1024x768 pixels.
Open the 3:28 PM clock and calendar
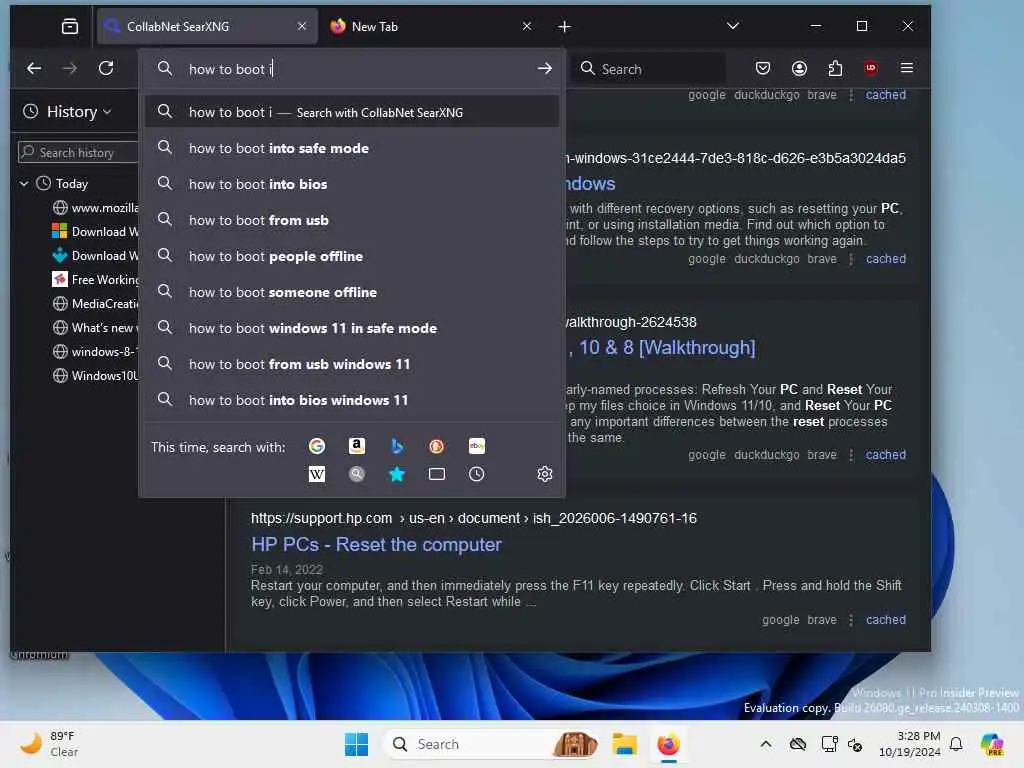pos(909,744)
